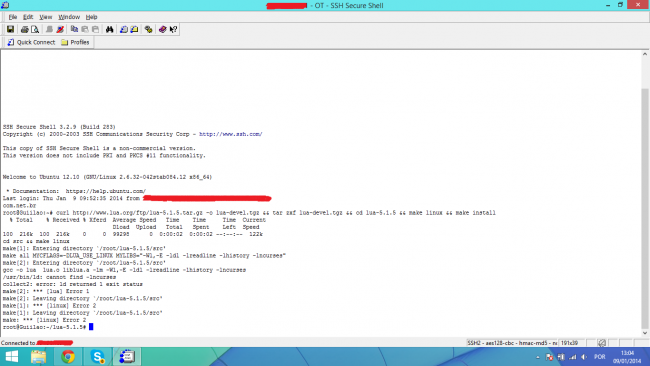Image resolution: width=650 pixels, height=366 pixels.
Task: Click the purple Help book icon
Action: (x=162, y=29)
